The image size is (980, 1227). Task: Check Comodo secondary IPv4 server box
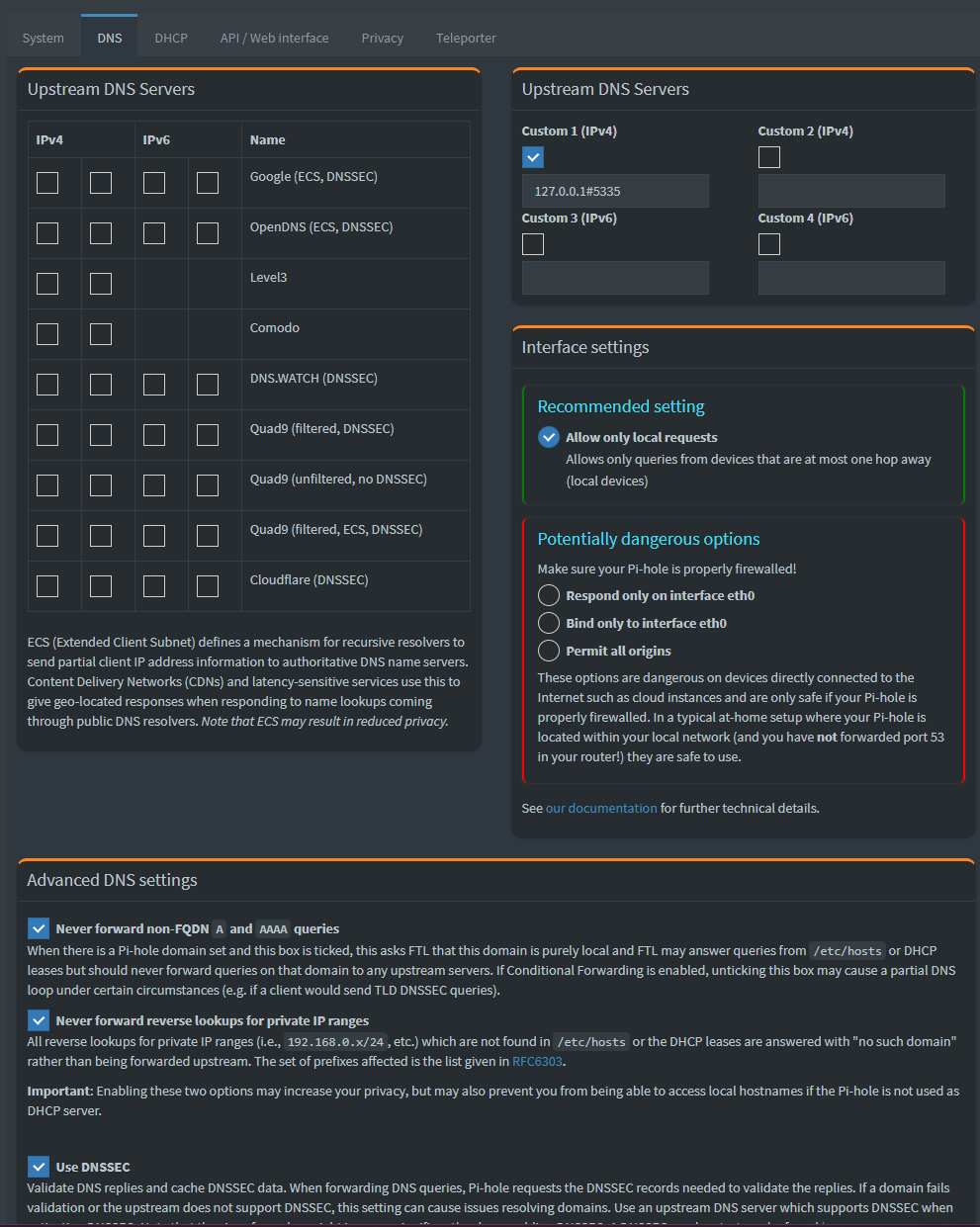click(101, 334)
